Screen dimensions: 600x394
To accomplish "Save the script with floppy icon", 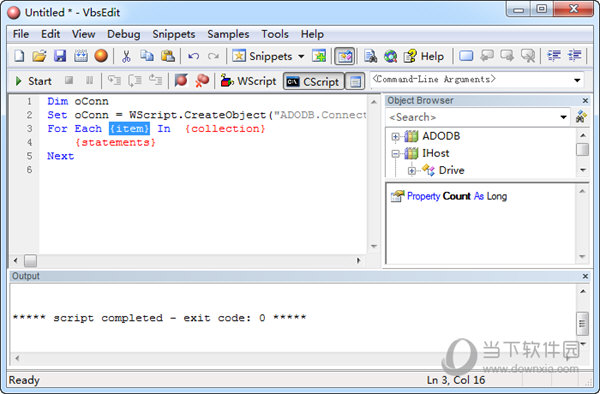I will pos(60,56).
